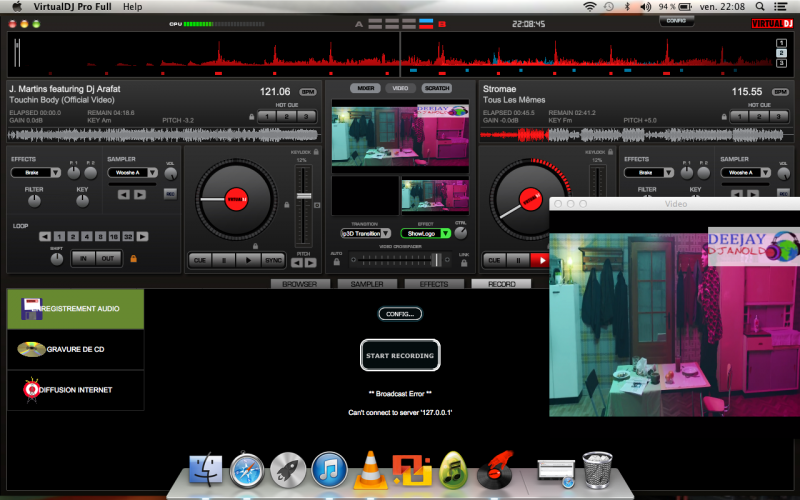Toggle the orange loop lock icon
This screenshot has width=800, height=500.
tap(132, 259)
